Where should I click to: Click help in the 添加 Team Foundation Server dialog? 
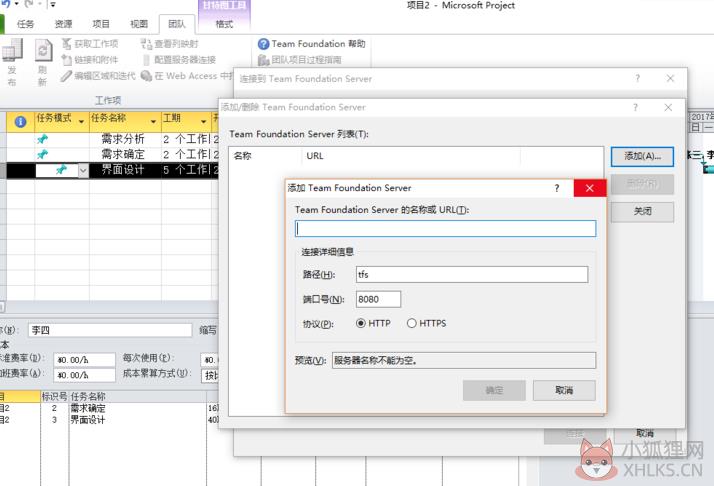(556, 188)
